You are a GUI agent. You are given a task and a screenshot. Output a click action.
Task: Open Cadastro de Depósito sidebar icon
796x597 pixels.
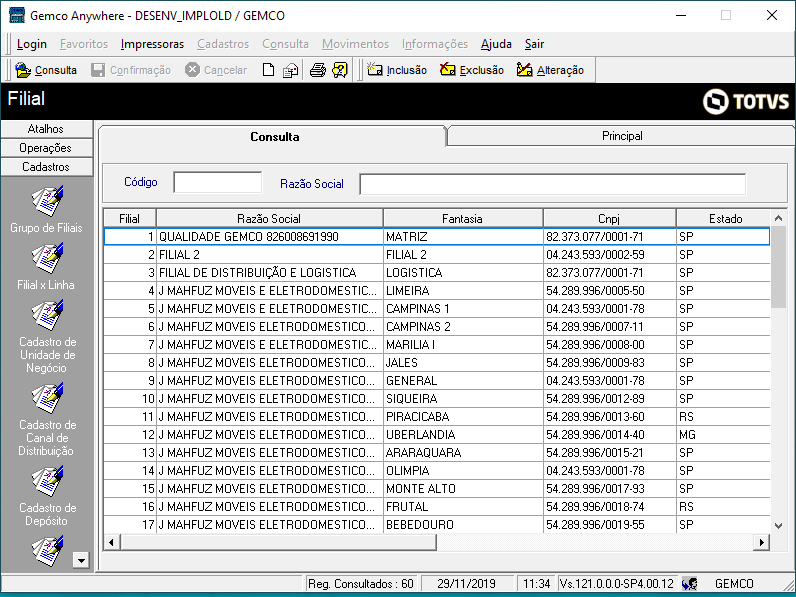click(x=47, y=481)
